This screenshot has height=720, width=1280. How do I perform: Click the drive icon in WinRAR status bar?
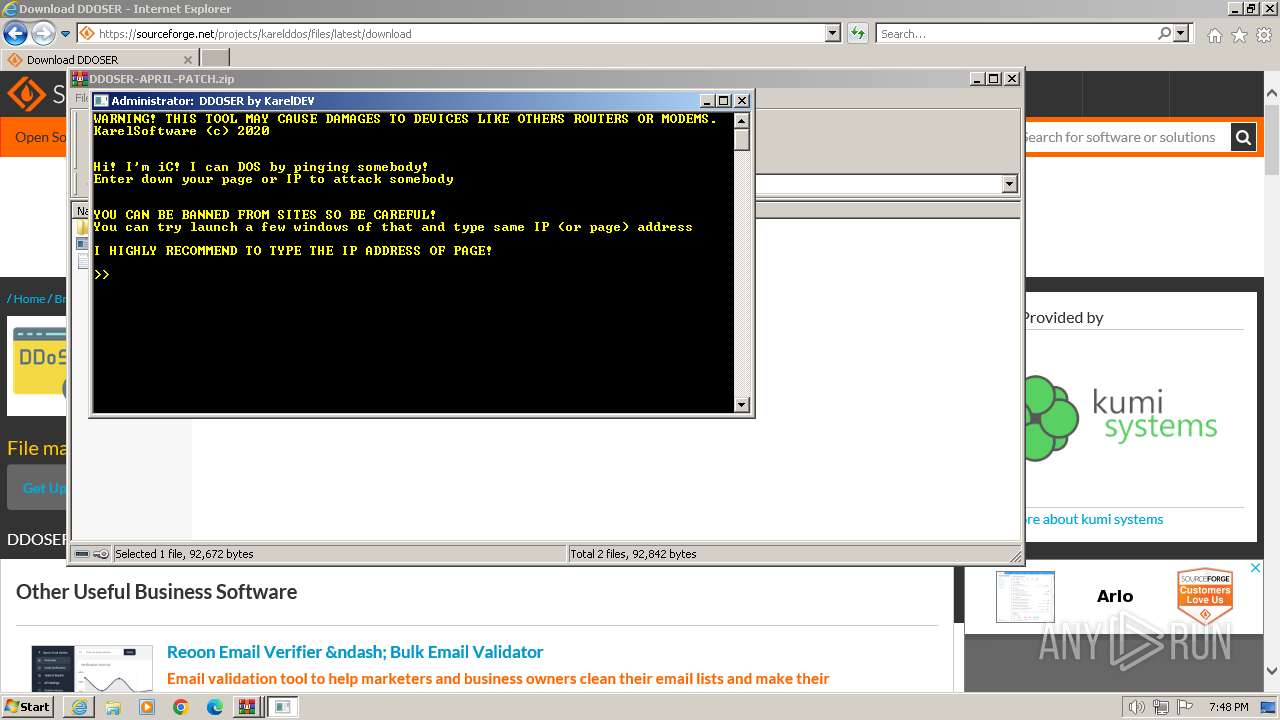[82, 554]
